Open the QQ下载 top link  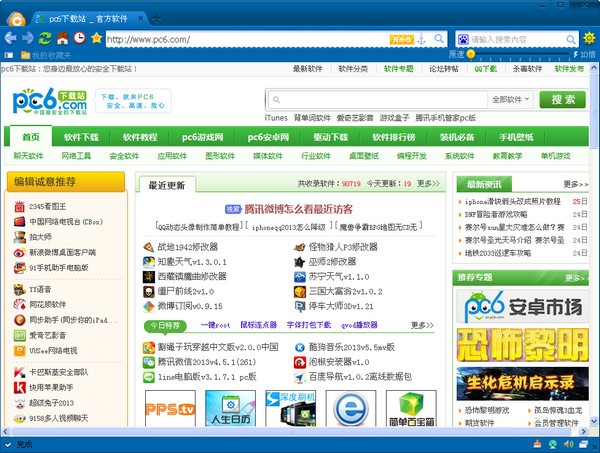pos(486,69)
